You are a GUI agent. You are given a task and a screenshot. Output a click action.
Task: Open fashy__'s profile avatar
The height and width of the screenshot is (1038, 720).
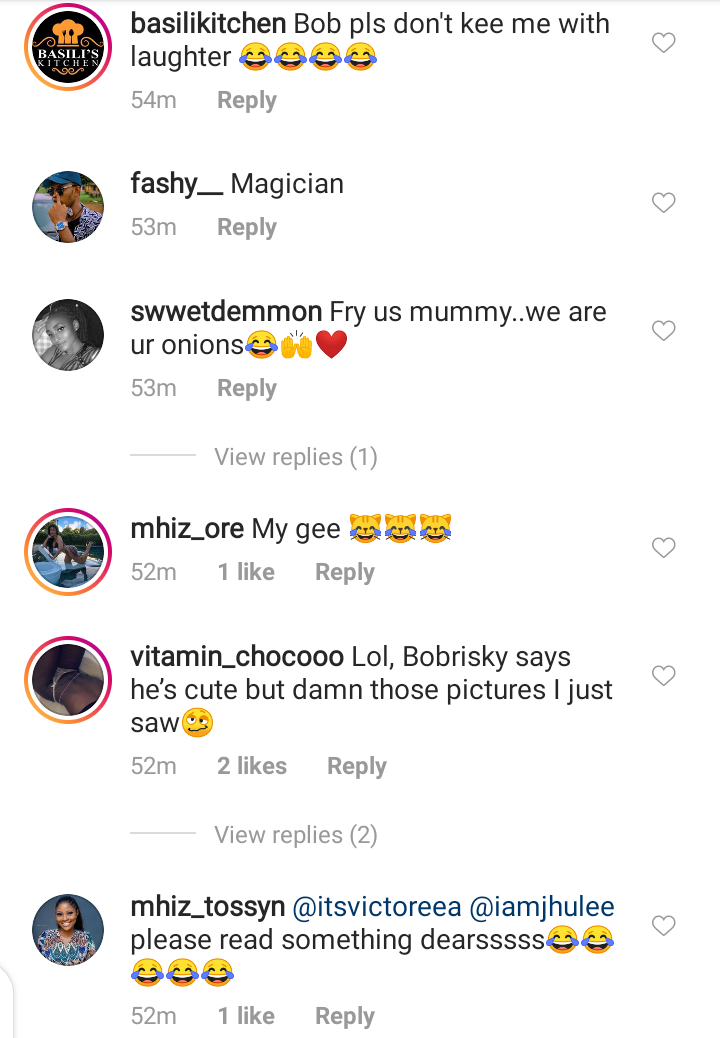tap(68, 207)
